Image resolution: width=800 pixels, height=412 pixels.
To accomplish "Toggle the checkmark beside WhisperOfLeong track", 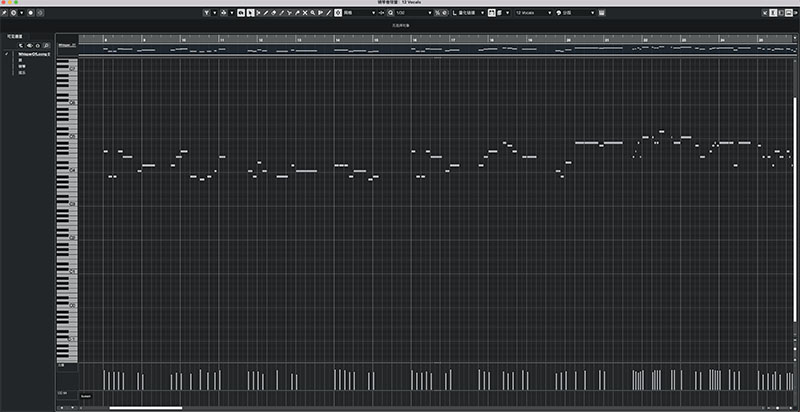I will [7, 54].
